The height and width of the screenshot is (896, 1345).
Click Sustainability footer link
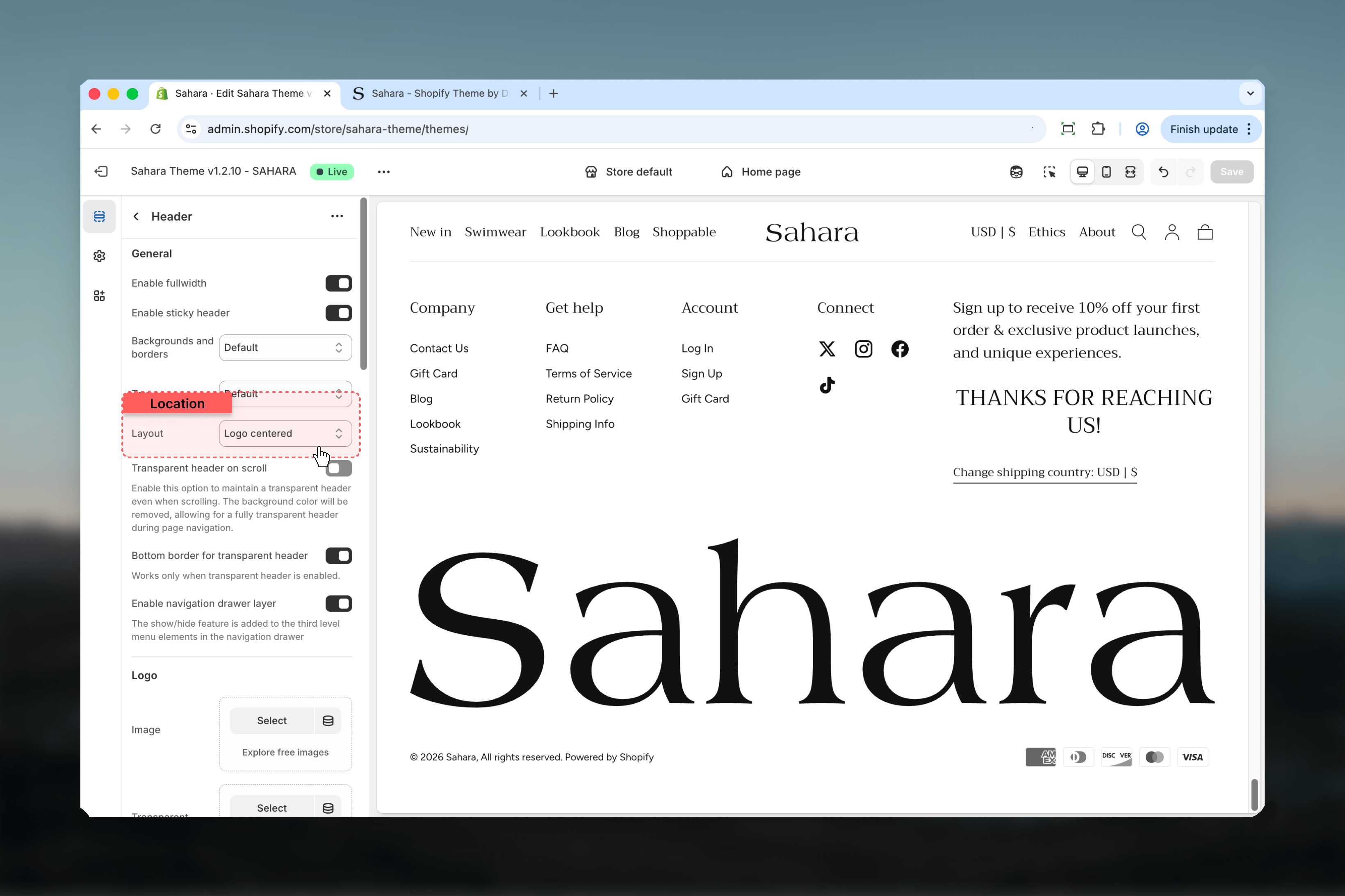pyautogui.click(x=444, y=449)
